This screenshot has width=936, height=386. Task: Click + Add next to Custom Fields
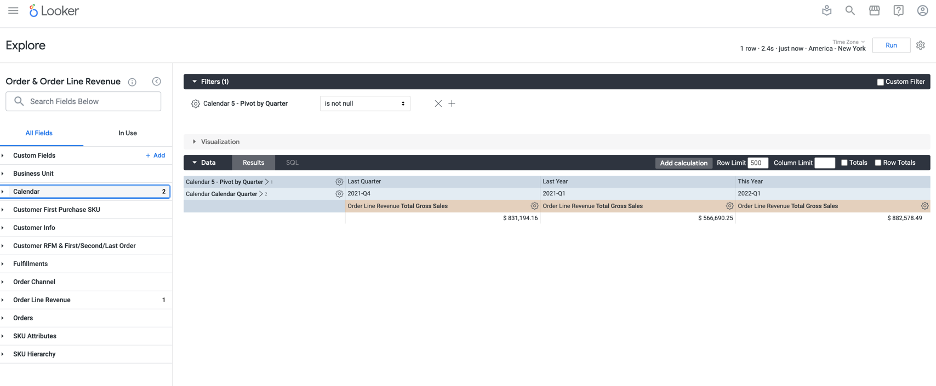pyautogui.click(x=155, y=156)
